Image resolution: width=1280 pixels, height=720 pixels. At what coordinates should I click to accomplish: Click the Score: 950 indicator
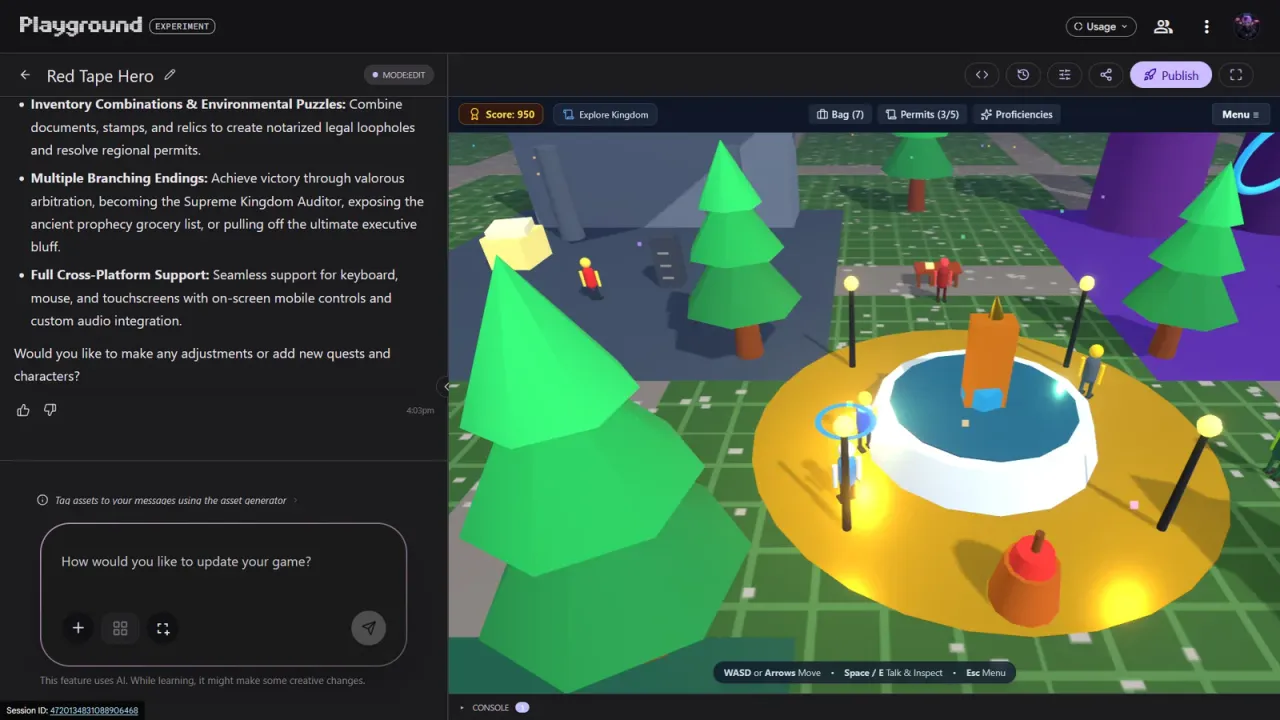tap(501, 114)
